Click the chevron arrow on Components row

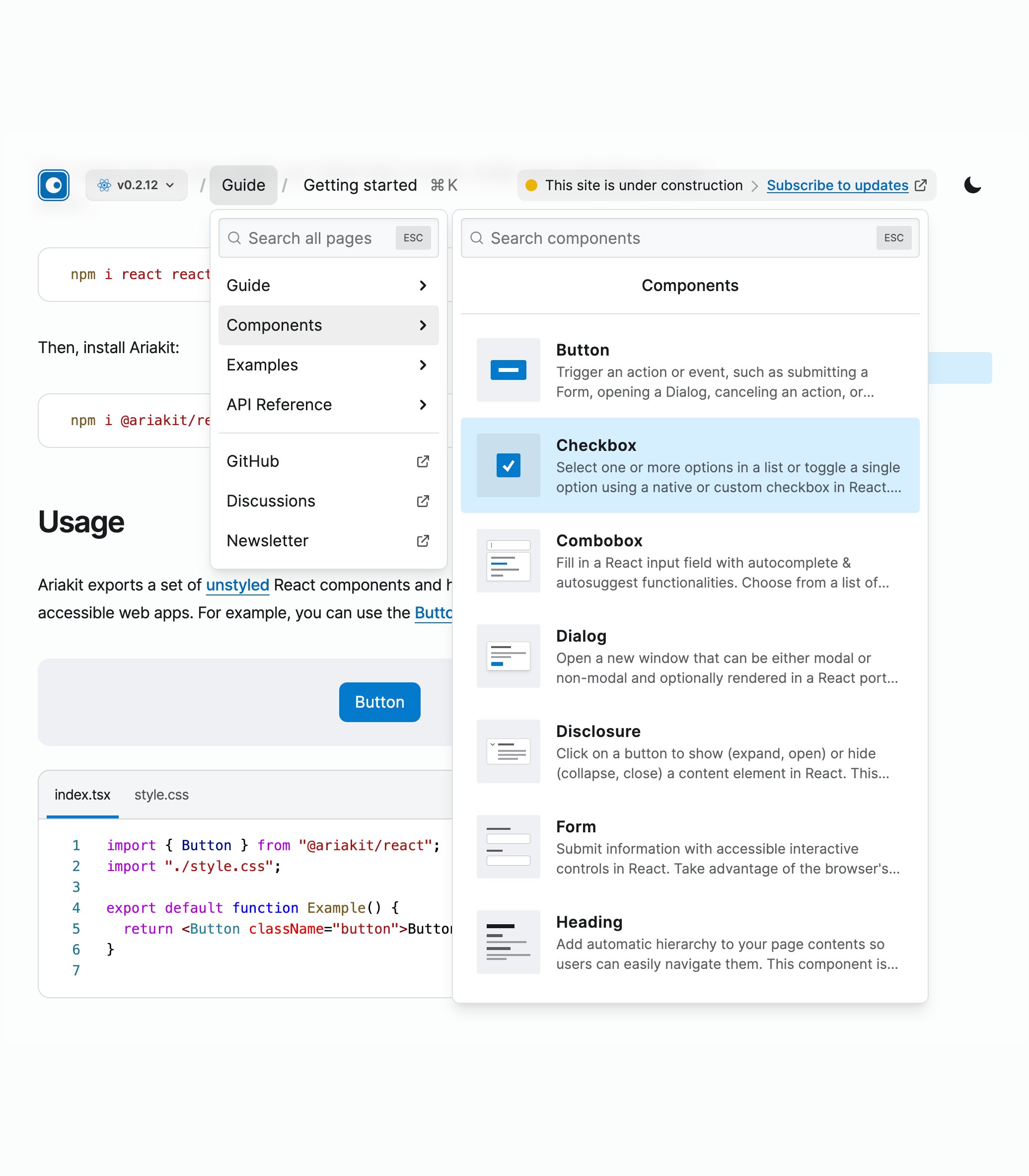(423, 325)
